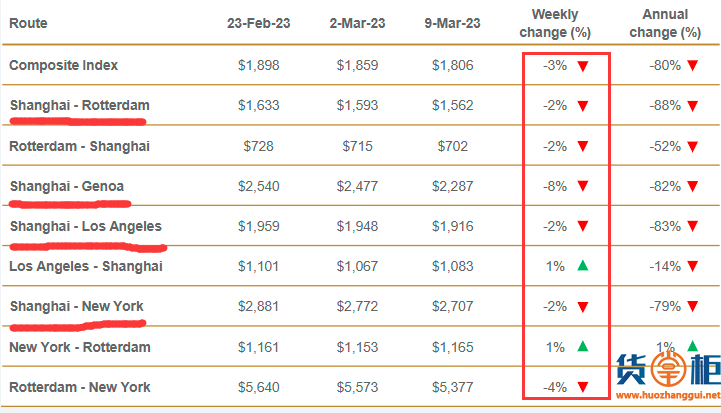The image size is (721, 413).
Task: Click the Composite Index annual change arrow
Action: (x=692, y=66)
